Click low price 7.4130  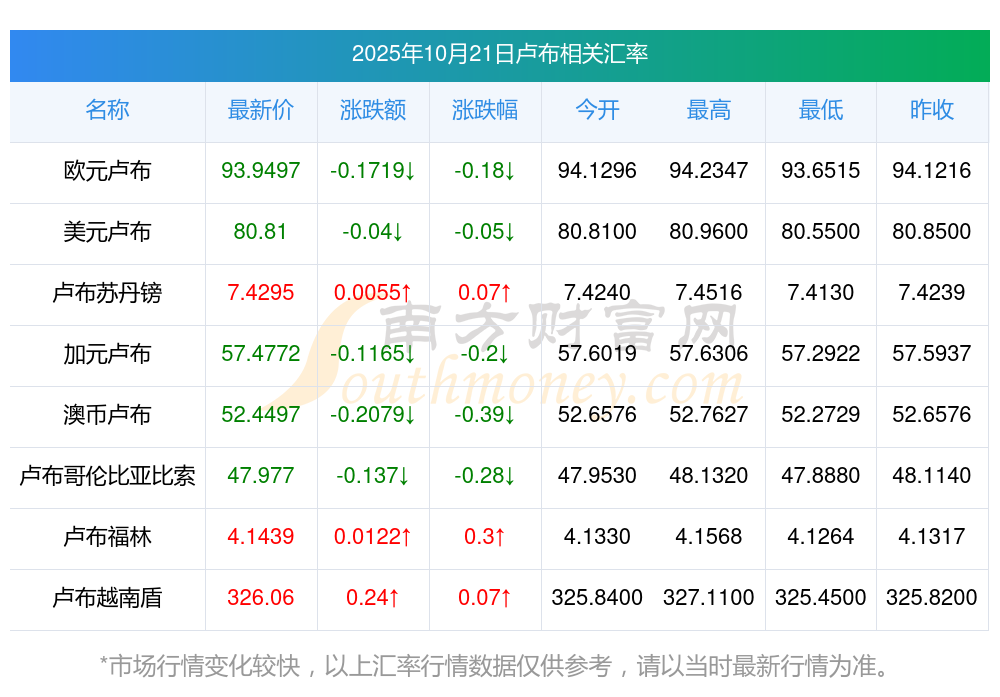pos(820,293)
